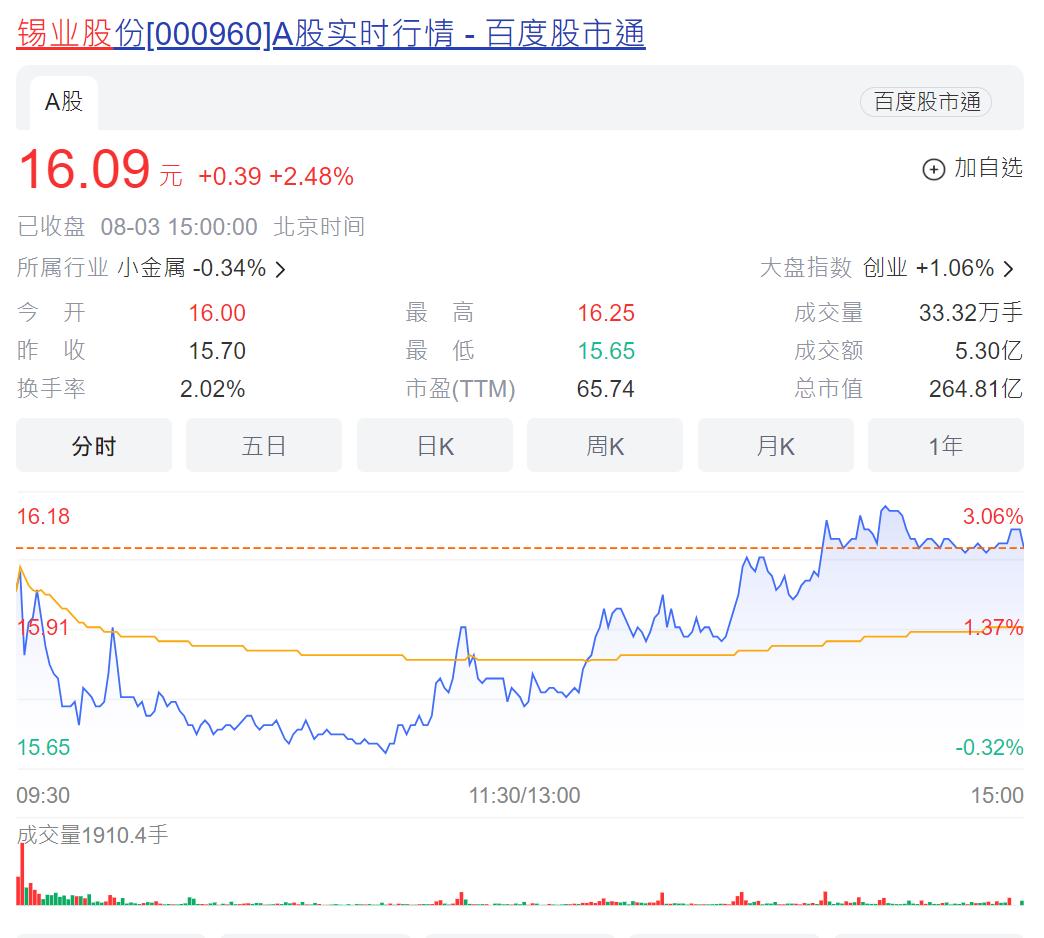Expand the 小金属 industry chevron arrow
Screen dimensions: 1044x938
(280, 269)
